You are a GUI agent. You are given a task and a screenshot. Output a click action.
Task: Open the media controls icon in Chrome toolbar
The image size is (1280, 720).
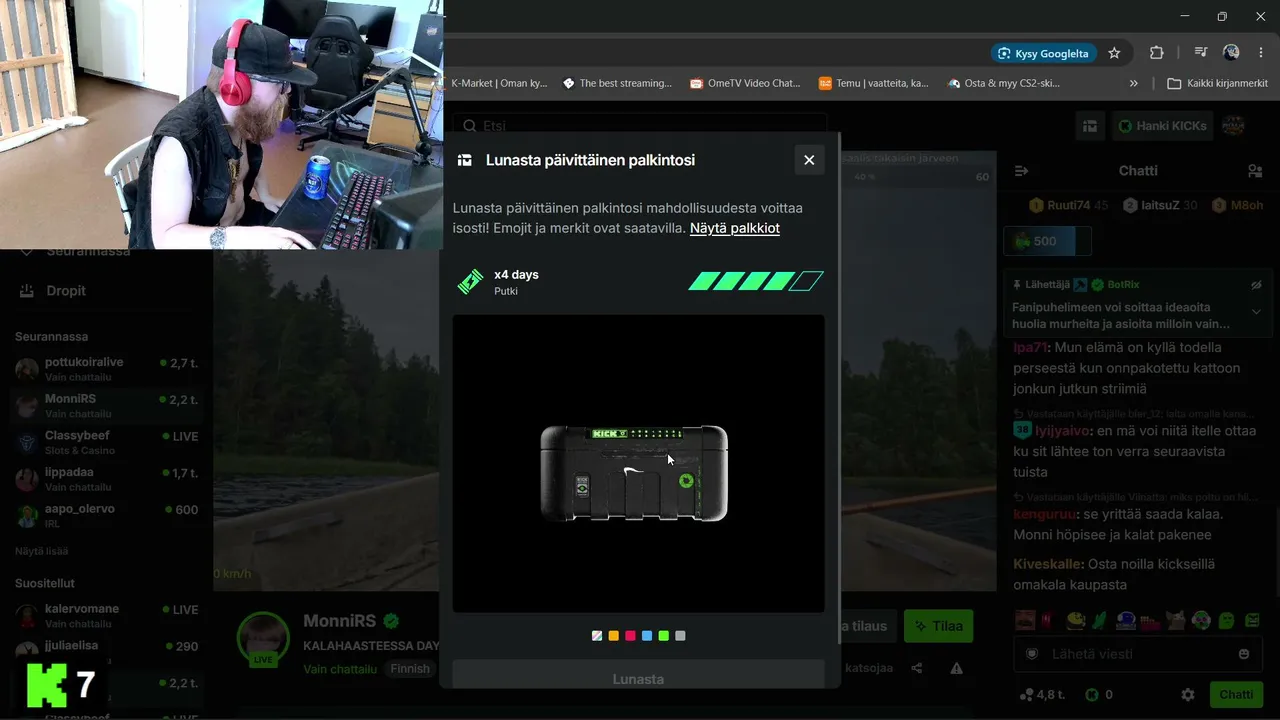(x=1201, y=53)
